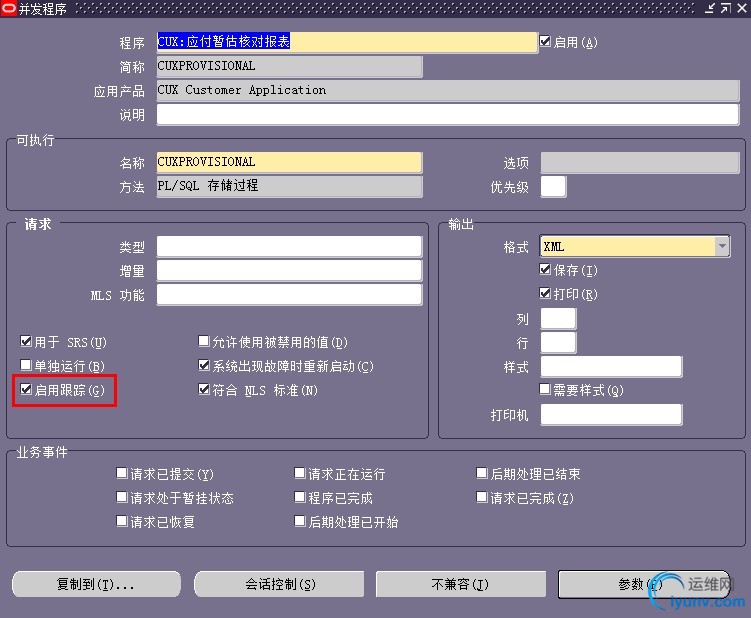The width and height of the screenshot is (751, 618).
Task: Click the request 类型 field
Action: click(x=289, y=246)
